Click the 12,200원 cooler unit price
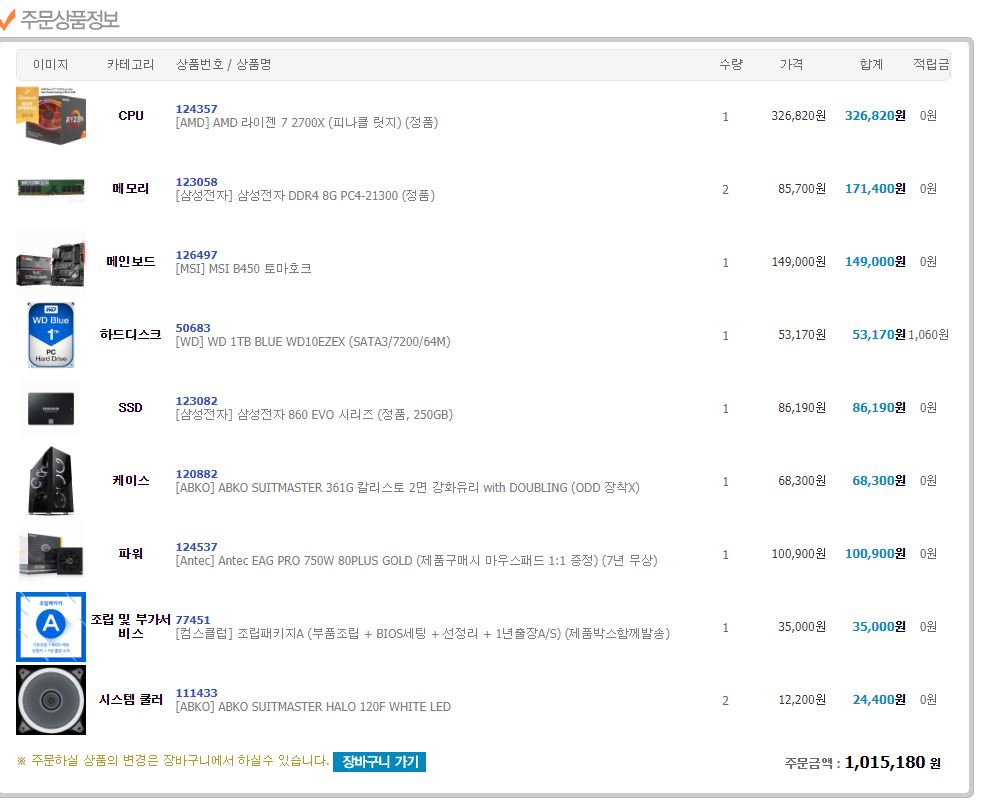Screen dimensions: 981x809 pyautogui.click(x=802, y=700)
